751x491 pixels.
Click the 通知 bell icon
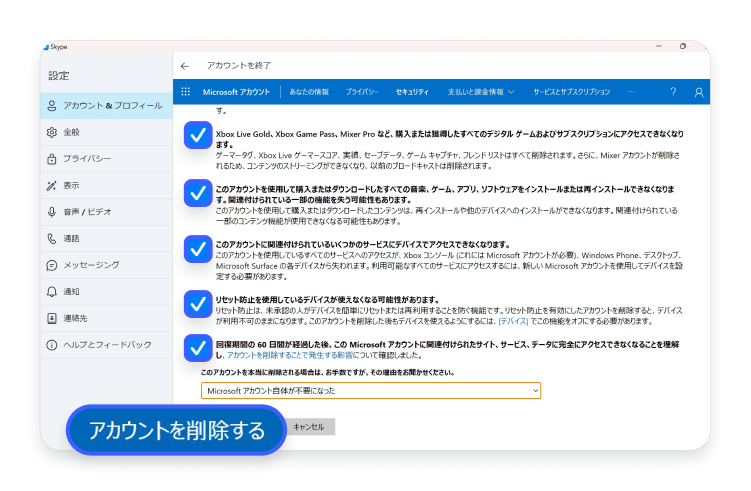tap(52, 291)
